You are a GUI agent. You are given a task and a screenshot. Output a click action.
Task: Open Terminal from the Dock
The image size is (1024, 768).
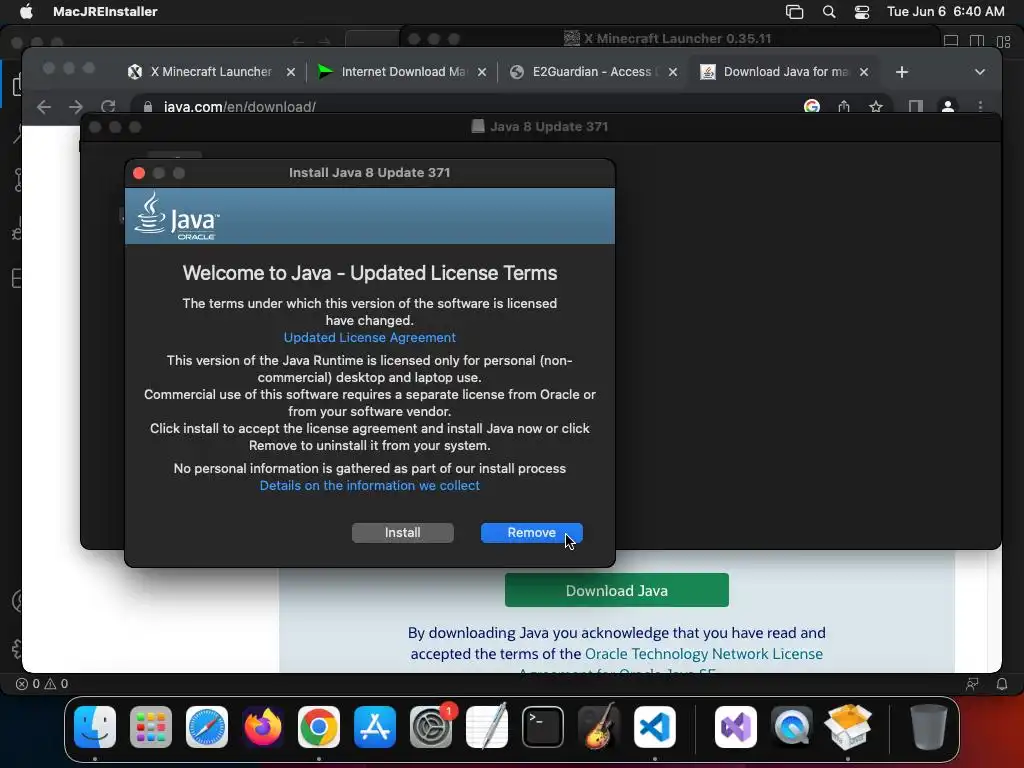pyautogui.click(x=543, y=727)
